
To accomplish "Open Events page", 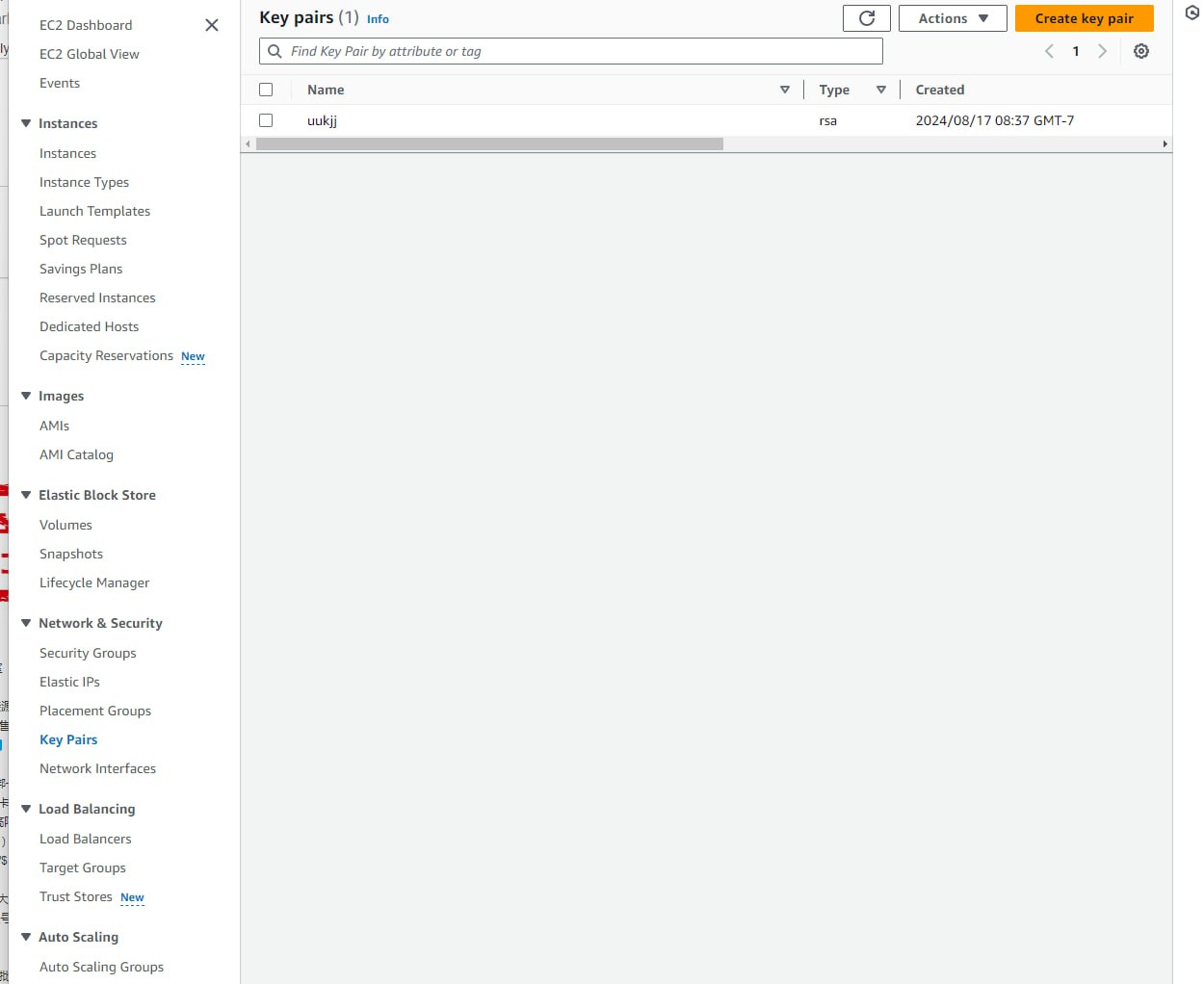I will [x=60, y=83].
